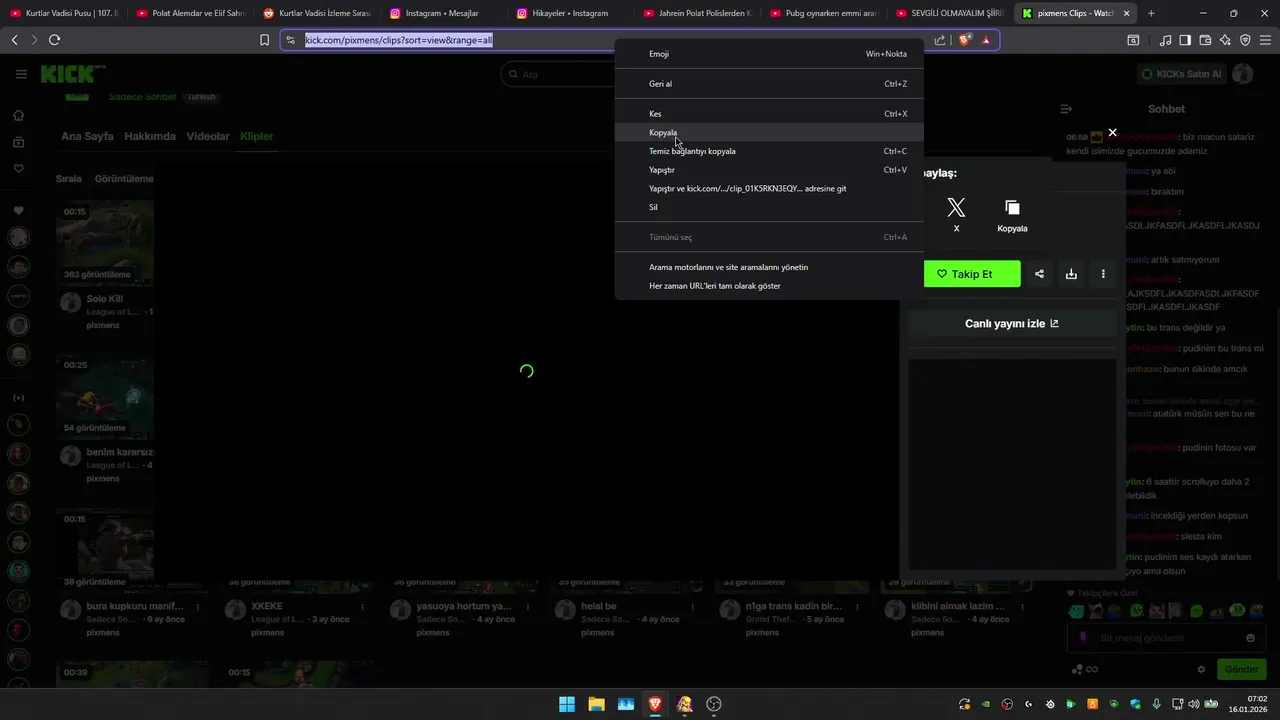Screen dimensions: 1280x720
Task: Click the download clip icon
Action: 1071,274
